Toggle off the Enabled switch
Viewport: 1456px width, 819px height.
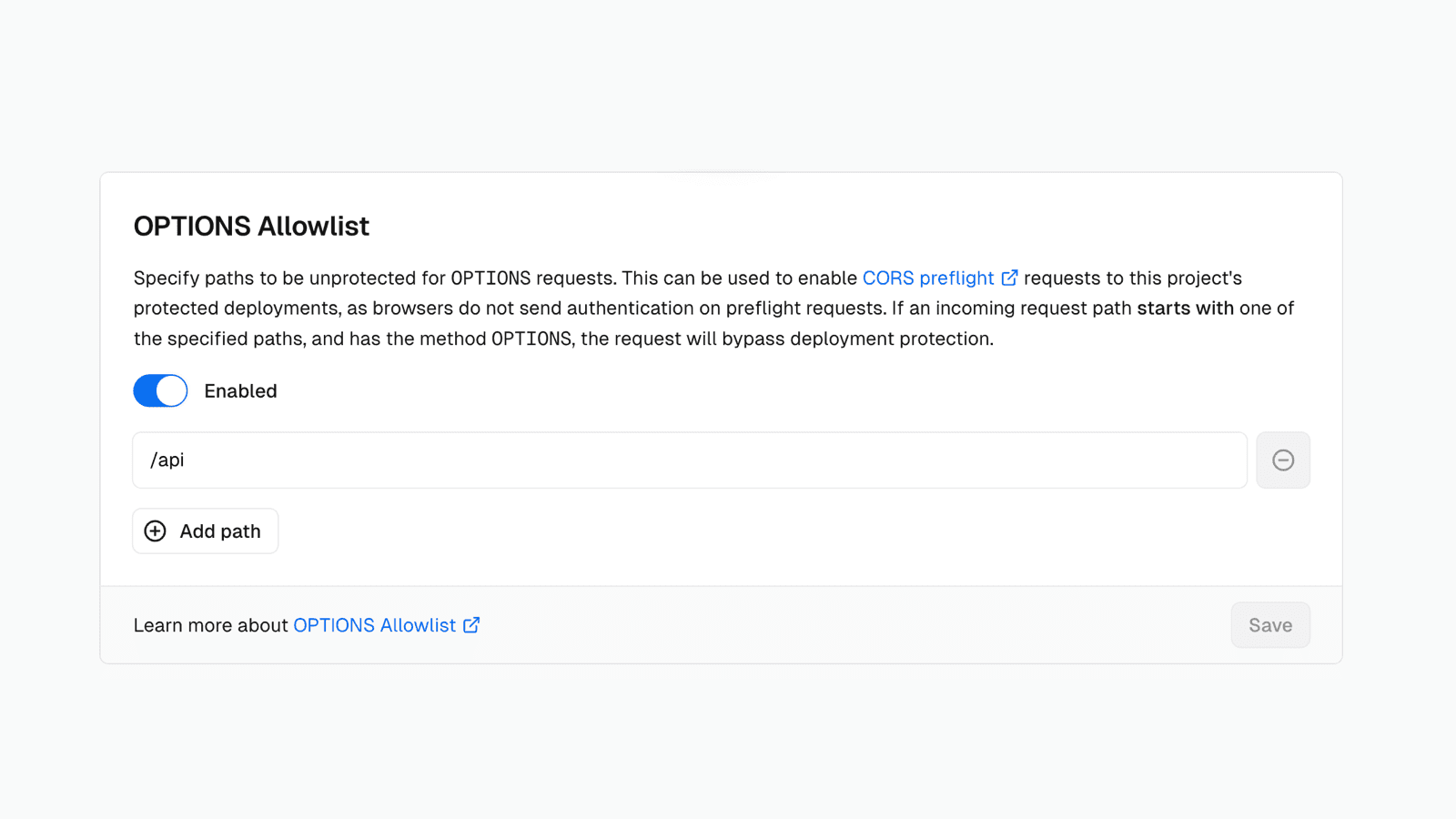[160, 390]
